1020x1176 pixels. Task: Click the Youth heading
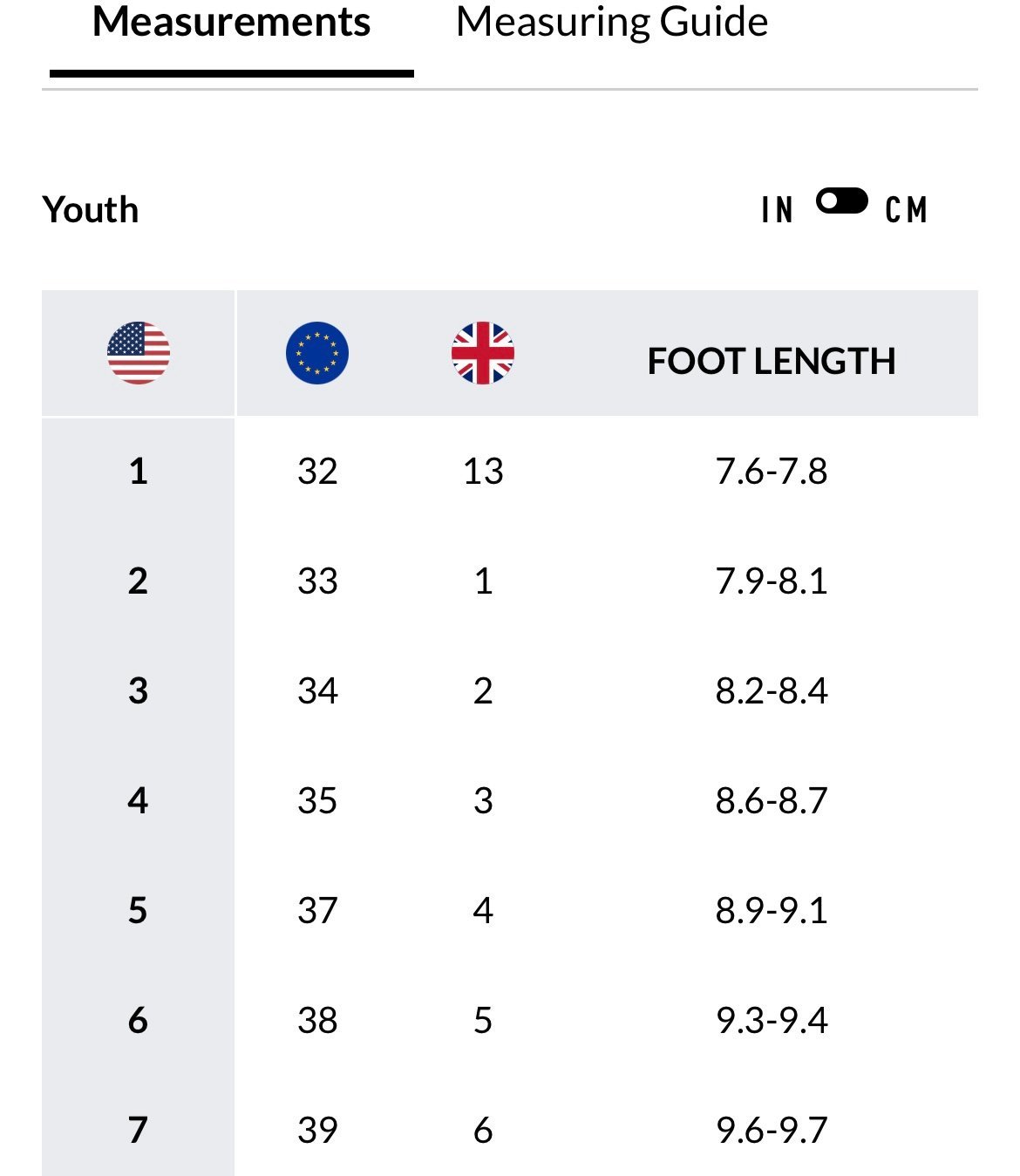(x=91, y=210)
